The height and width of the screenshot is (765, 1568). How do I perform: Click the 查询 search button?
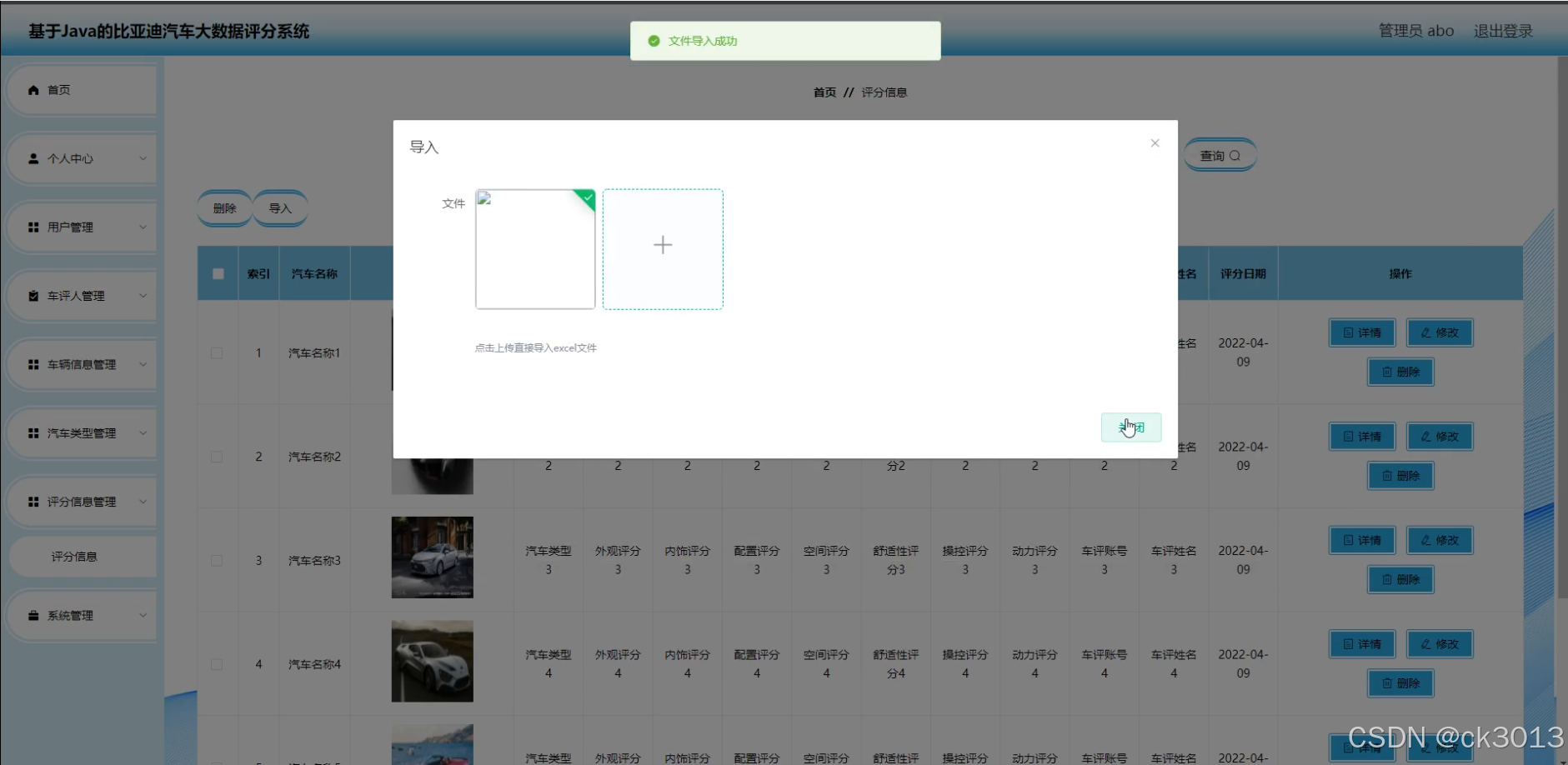(x=1220, y=156)
